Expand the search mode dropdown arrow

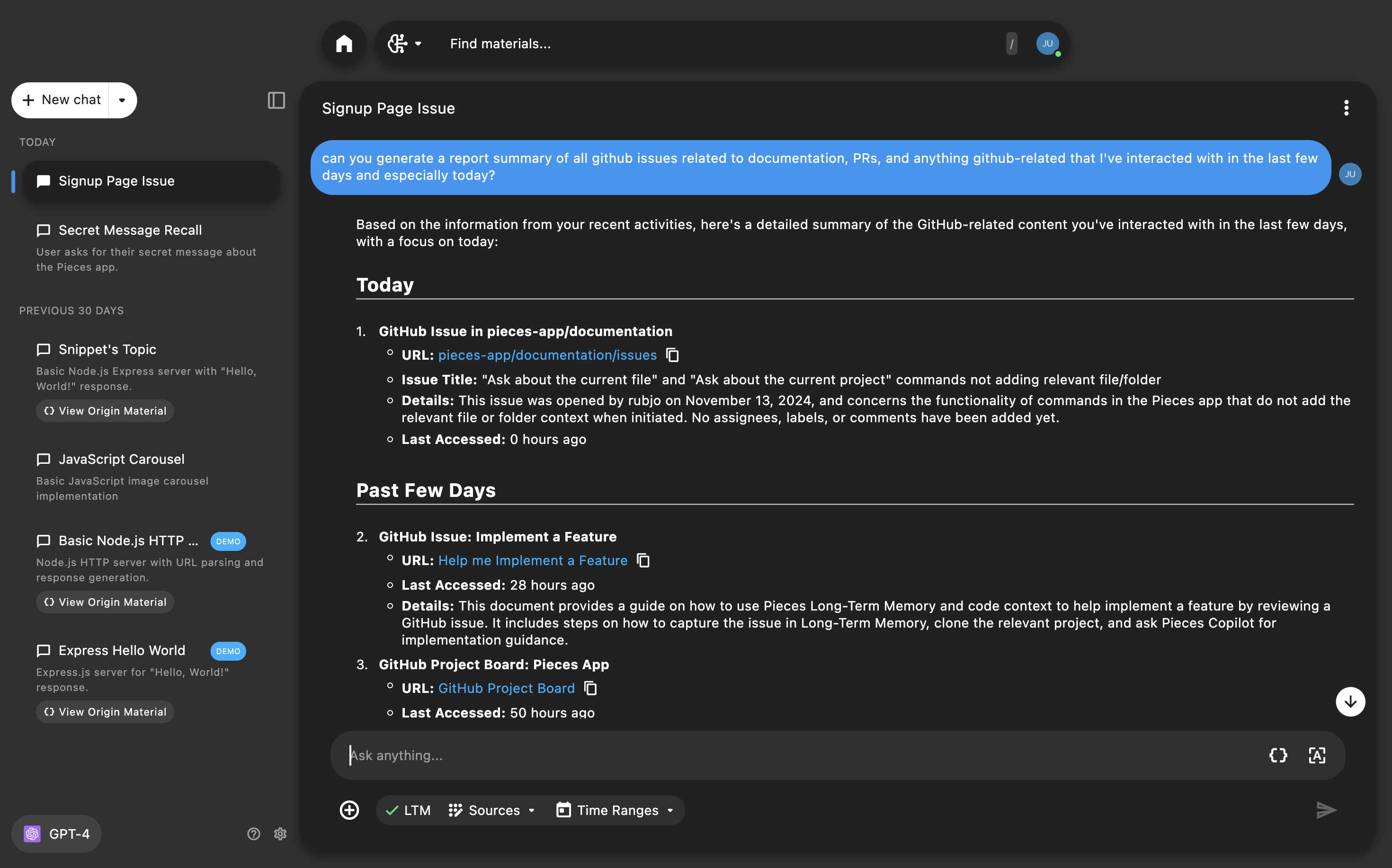pyautogui.click(x=418, y=44)
